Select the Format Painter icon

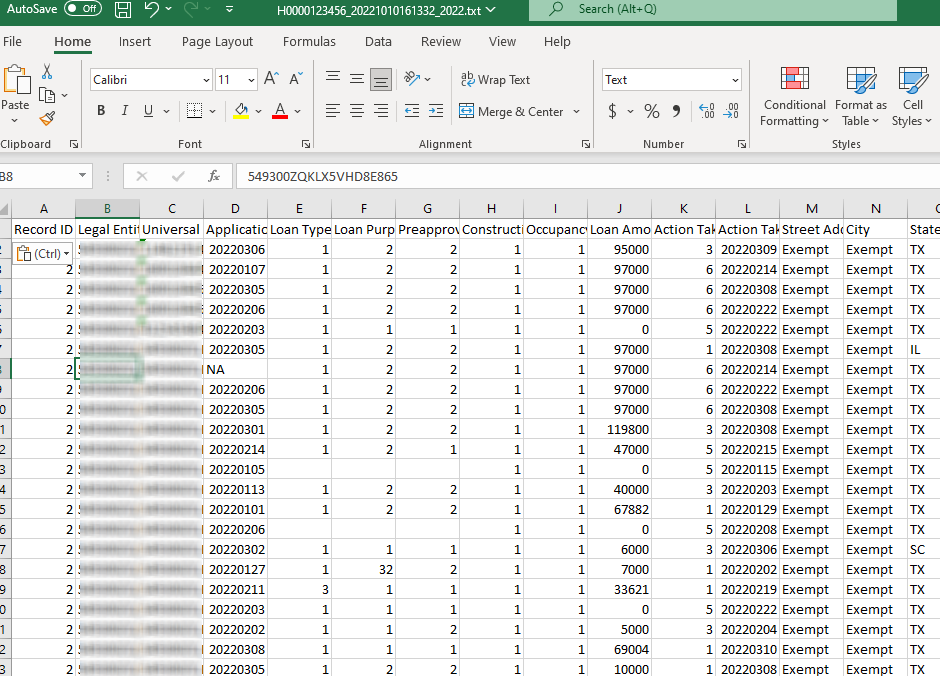45,119
